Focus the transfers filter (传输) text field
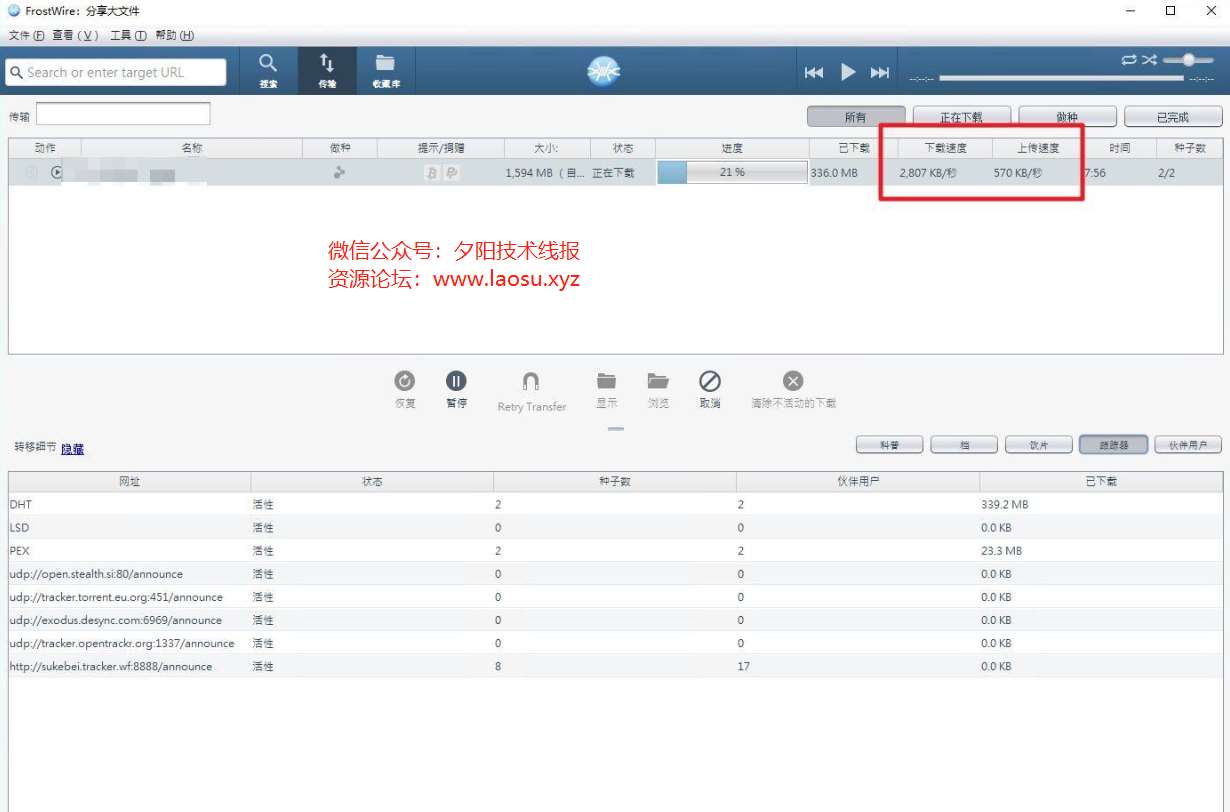This screenshot has width=1230, height=812. 123,114
